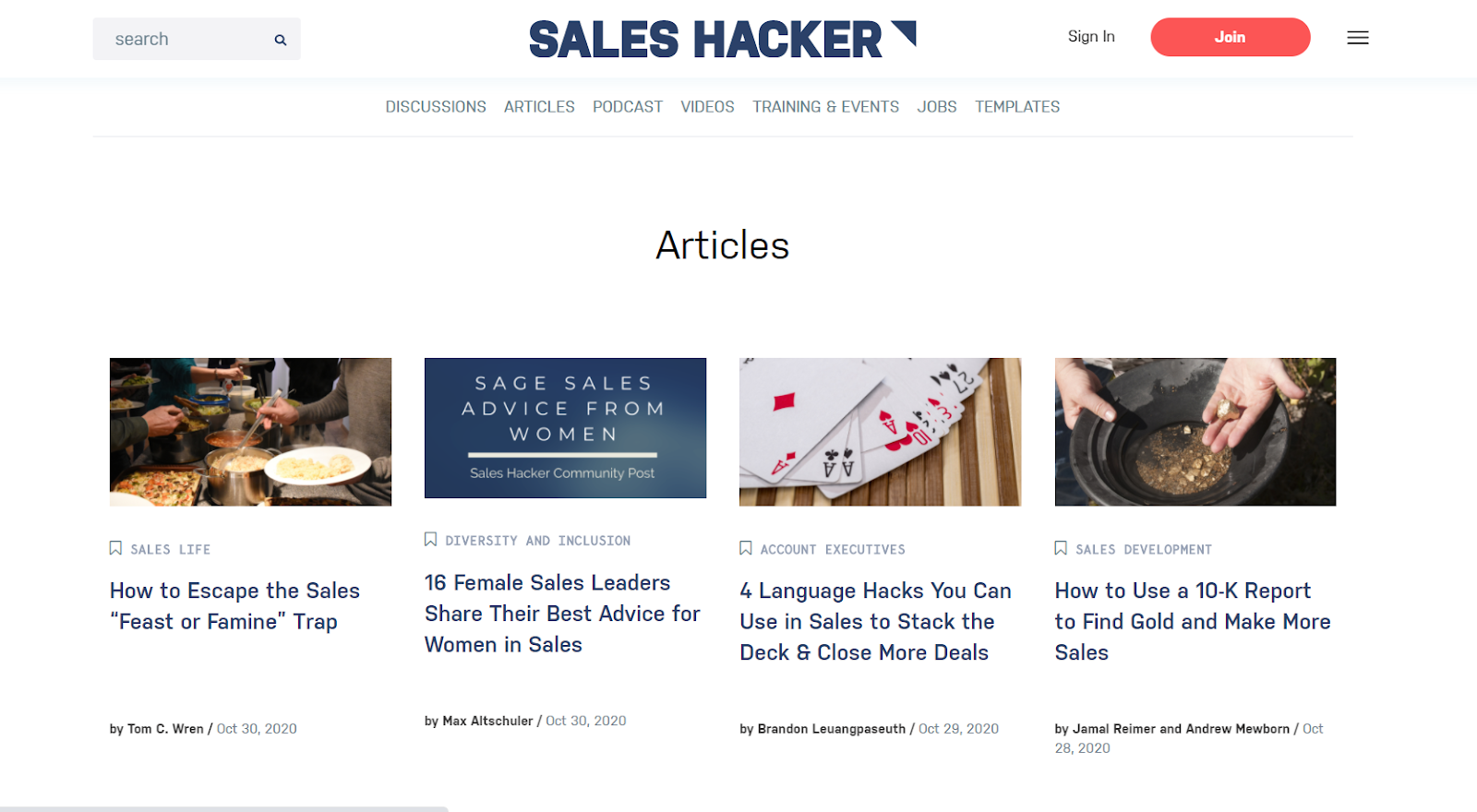Viewport: 1477px width, 812px height.
Task: Click author name Brandon Leuangpaseuth
Action: 832,729
